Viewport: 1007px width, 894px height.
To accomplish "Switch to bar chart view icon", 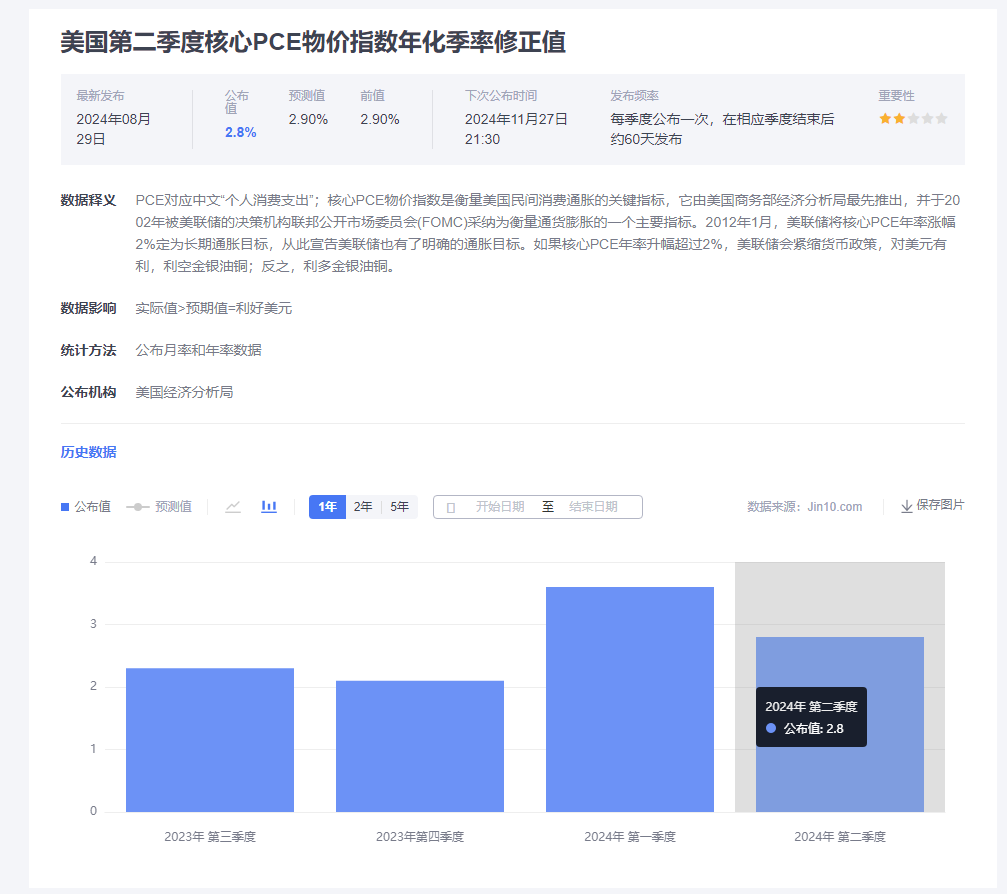I will click(269, 507).
